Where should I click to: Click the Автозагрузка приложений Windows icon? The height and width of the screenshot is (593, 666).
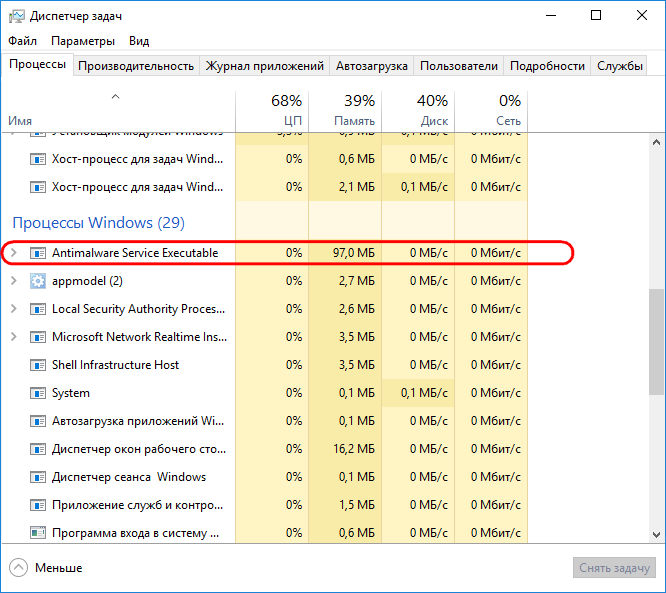point(38,421)
